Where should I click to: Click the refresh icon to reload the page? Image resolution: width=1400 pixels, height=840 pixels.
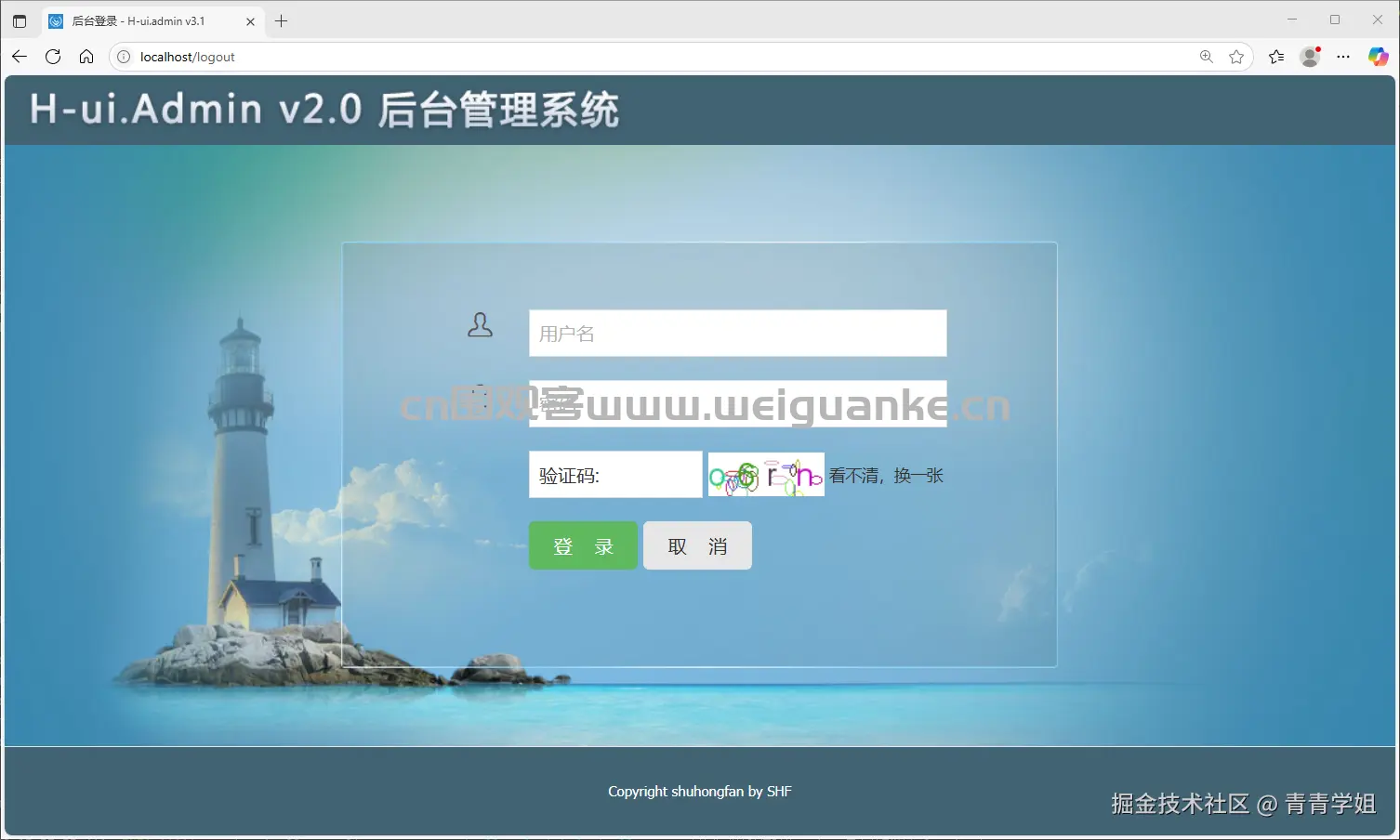click(53, 56)
